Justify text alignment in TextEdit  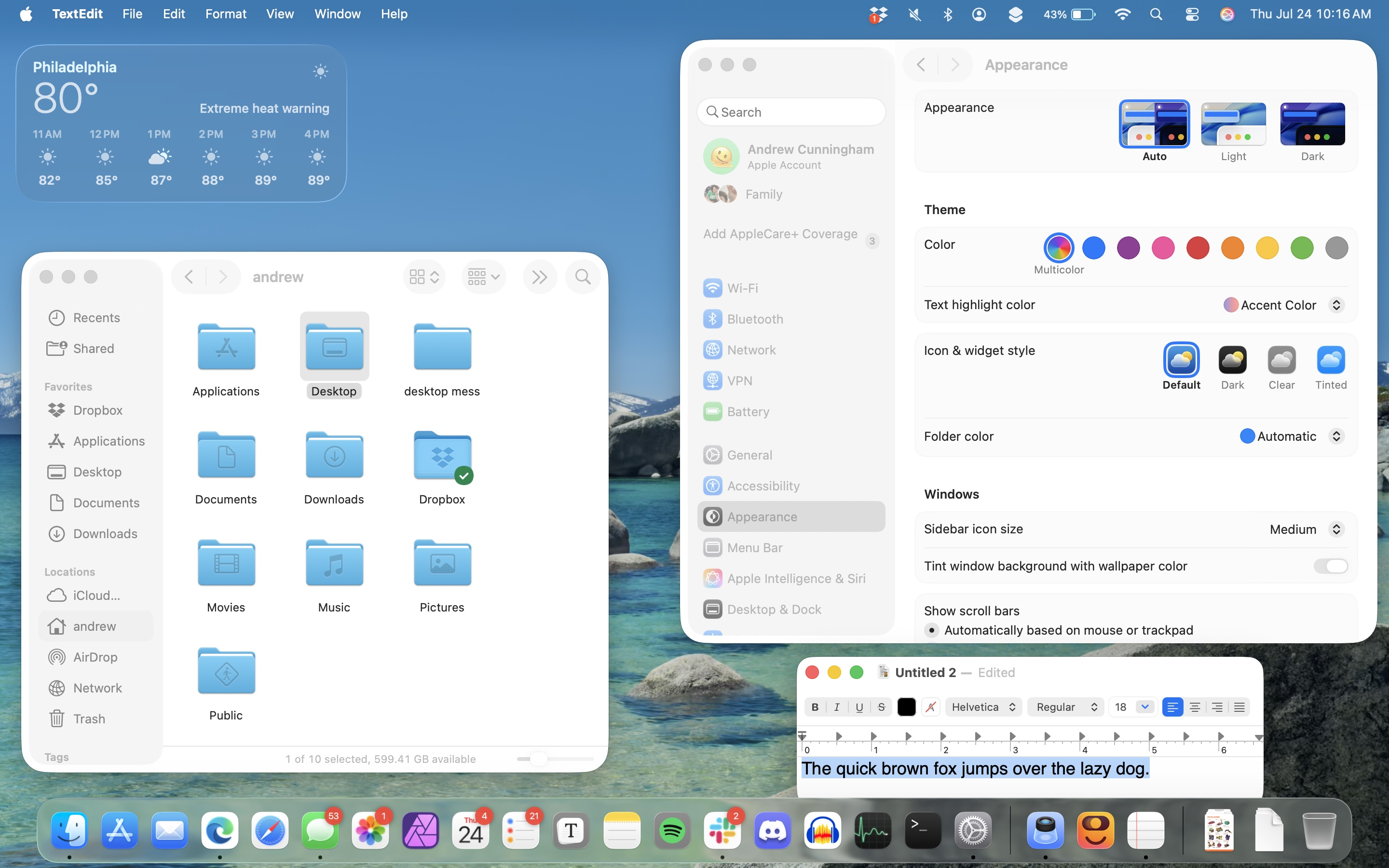coord(1239,707)
